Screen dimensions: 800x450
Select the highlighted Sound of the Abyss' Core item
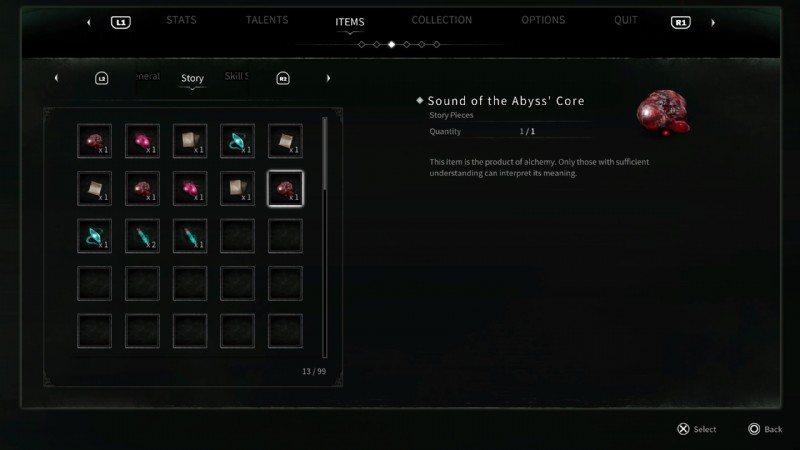point(285,188)
